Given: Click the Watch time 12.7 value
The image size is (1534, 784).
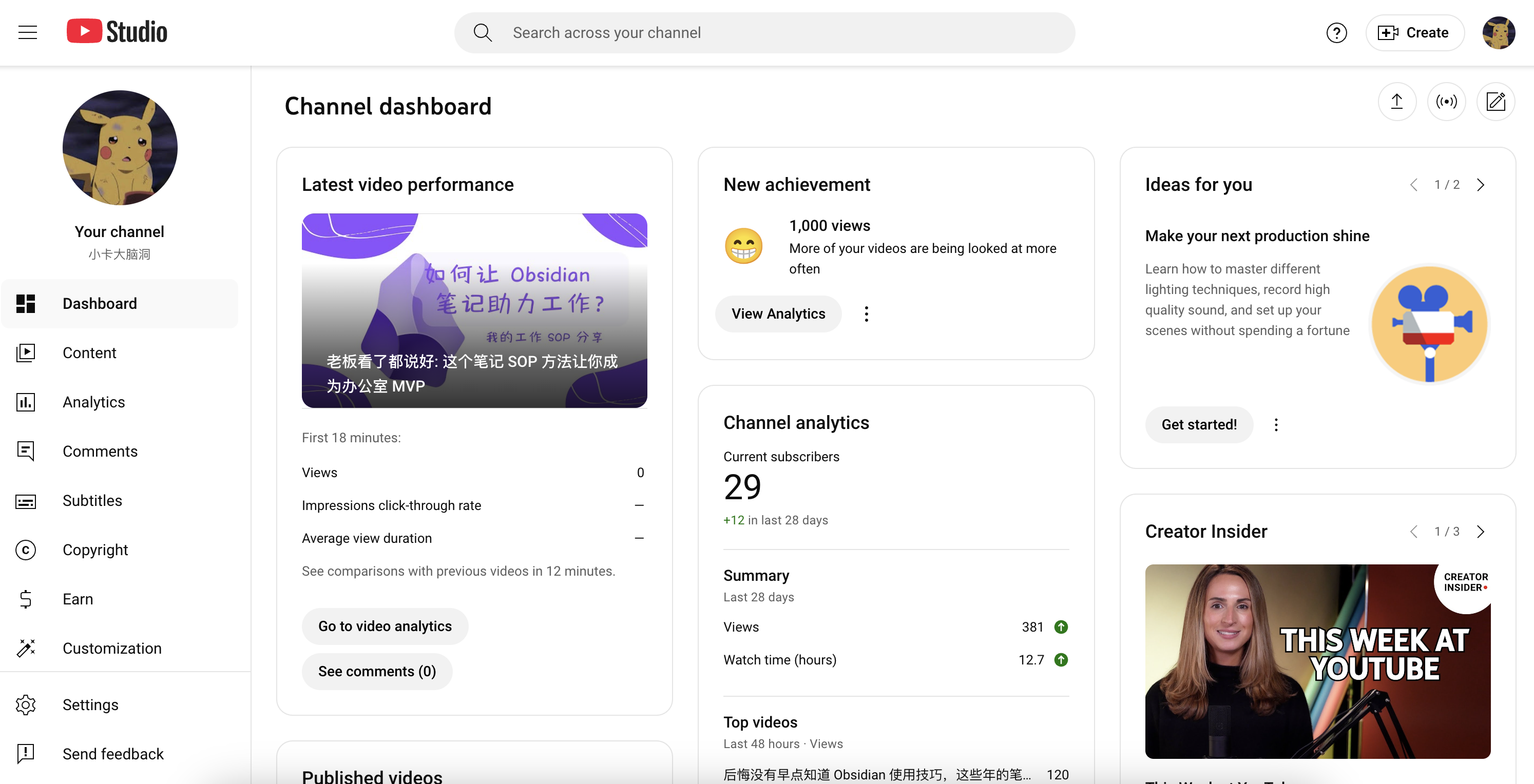Looking at the screenshot, I should (1031, 660).
